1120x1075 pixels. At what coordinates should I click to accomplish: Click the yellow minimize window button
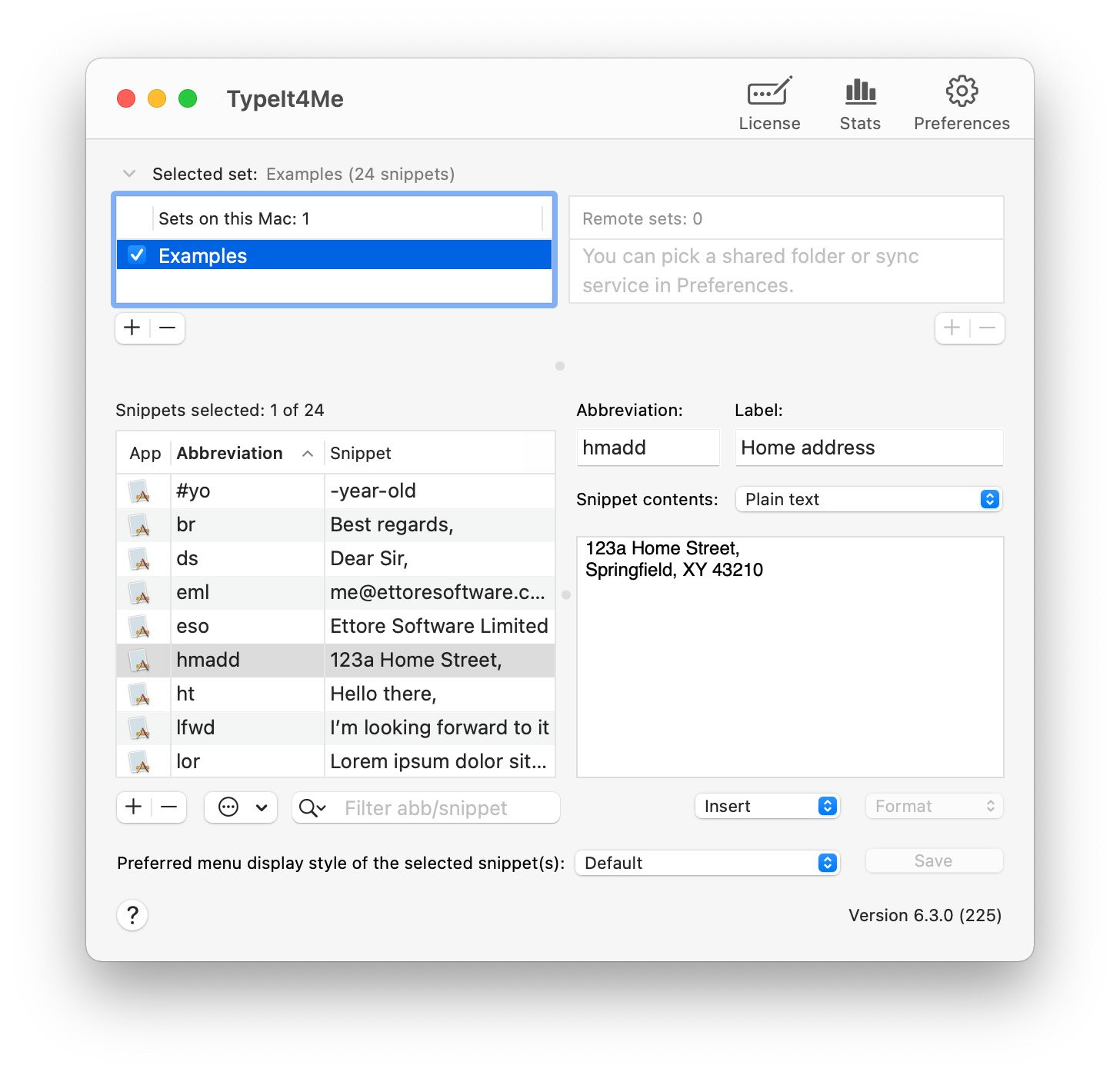click(x=157, y=98)
